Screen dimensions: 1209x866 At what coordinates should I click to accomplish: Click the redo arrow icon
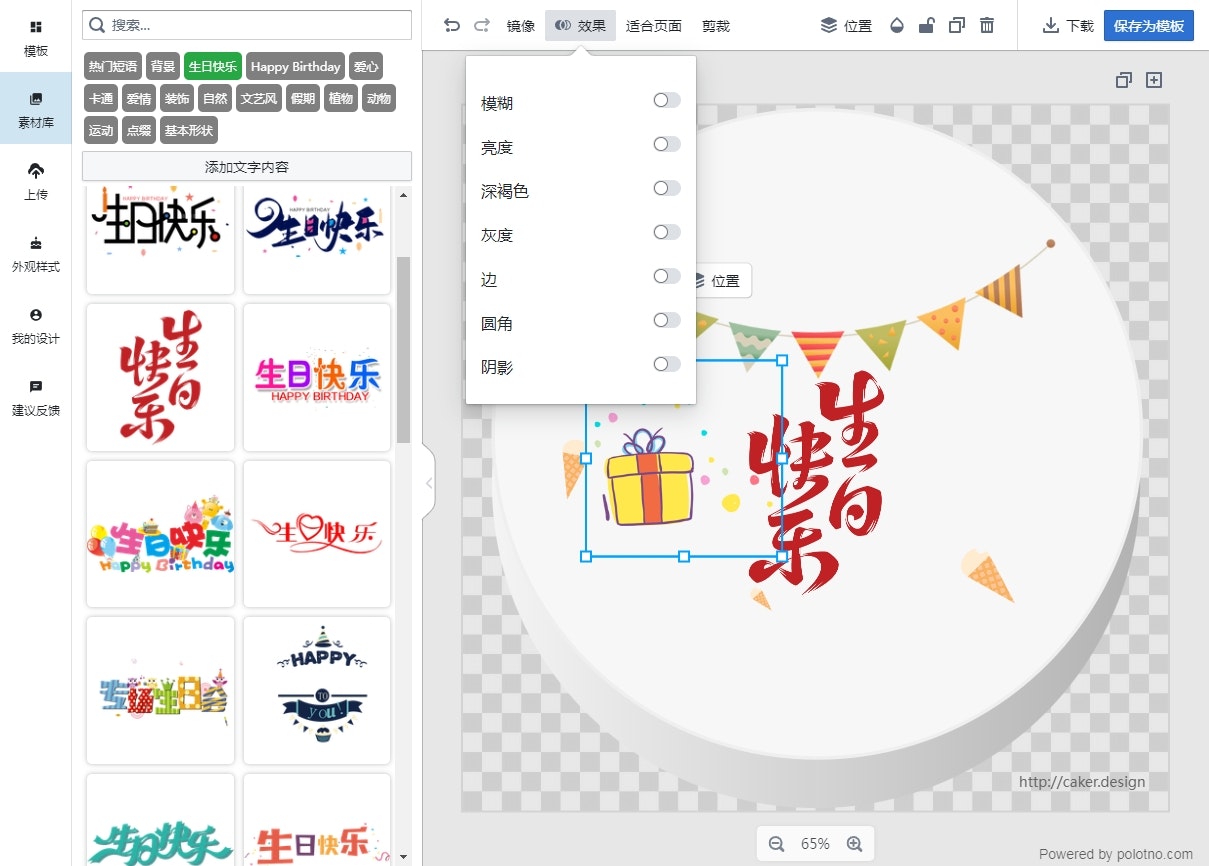[482, 25]
